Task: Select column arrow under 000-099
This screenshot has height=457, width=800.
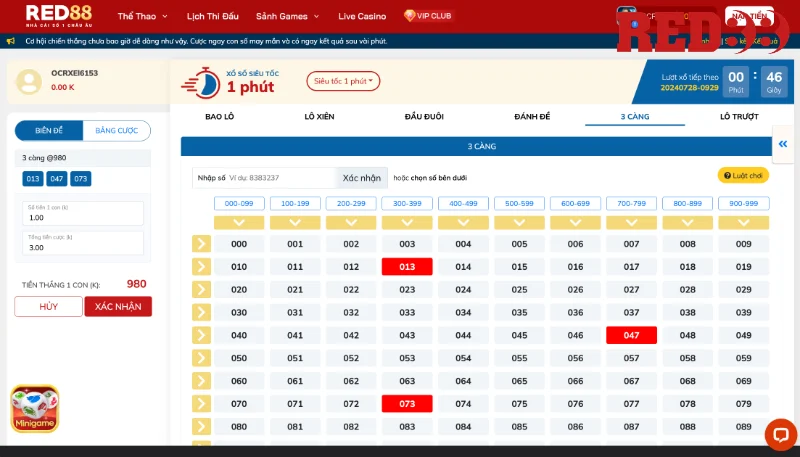Action: pos(239,222)
